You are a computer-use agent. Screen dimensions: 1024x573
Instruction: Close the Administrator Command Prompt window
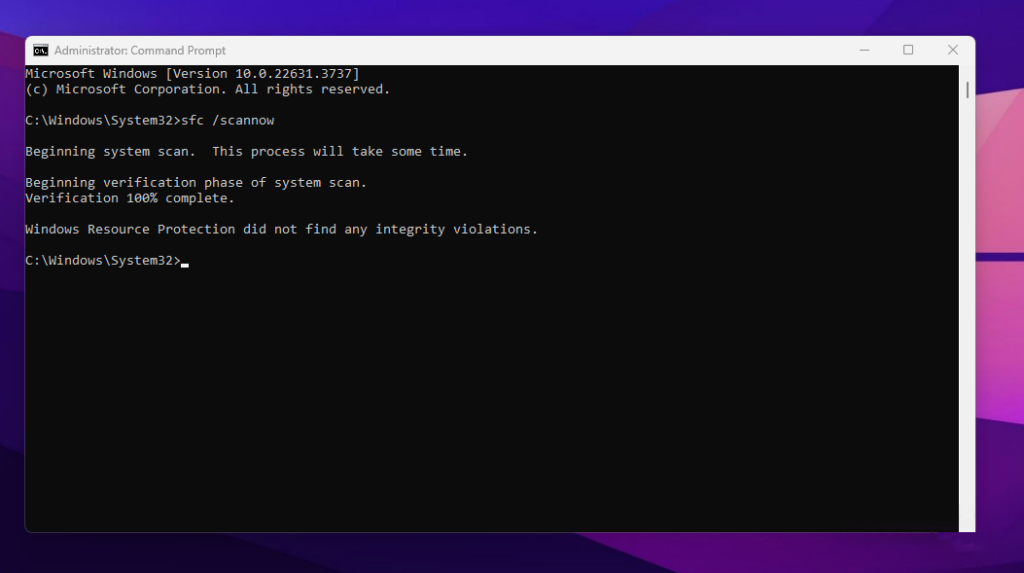pos(953,50)
